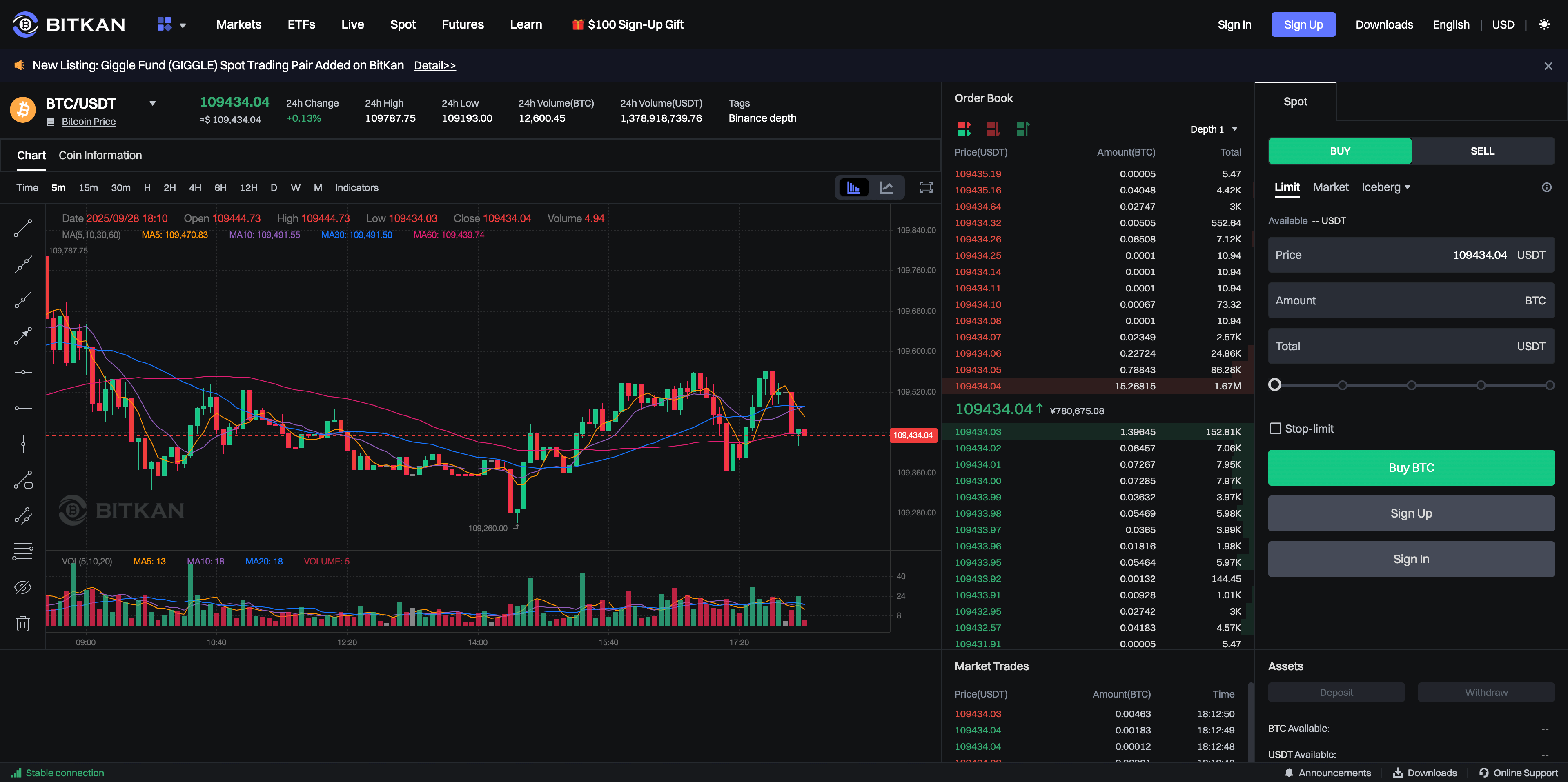Hide all chart drawings with the eye tool
This screenshot has width=1568, height=782.
(22, 587)
